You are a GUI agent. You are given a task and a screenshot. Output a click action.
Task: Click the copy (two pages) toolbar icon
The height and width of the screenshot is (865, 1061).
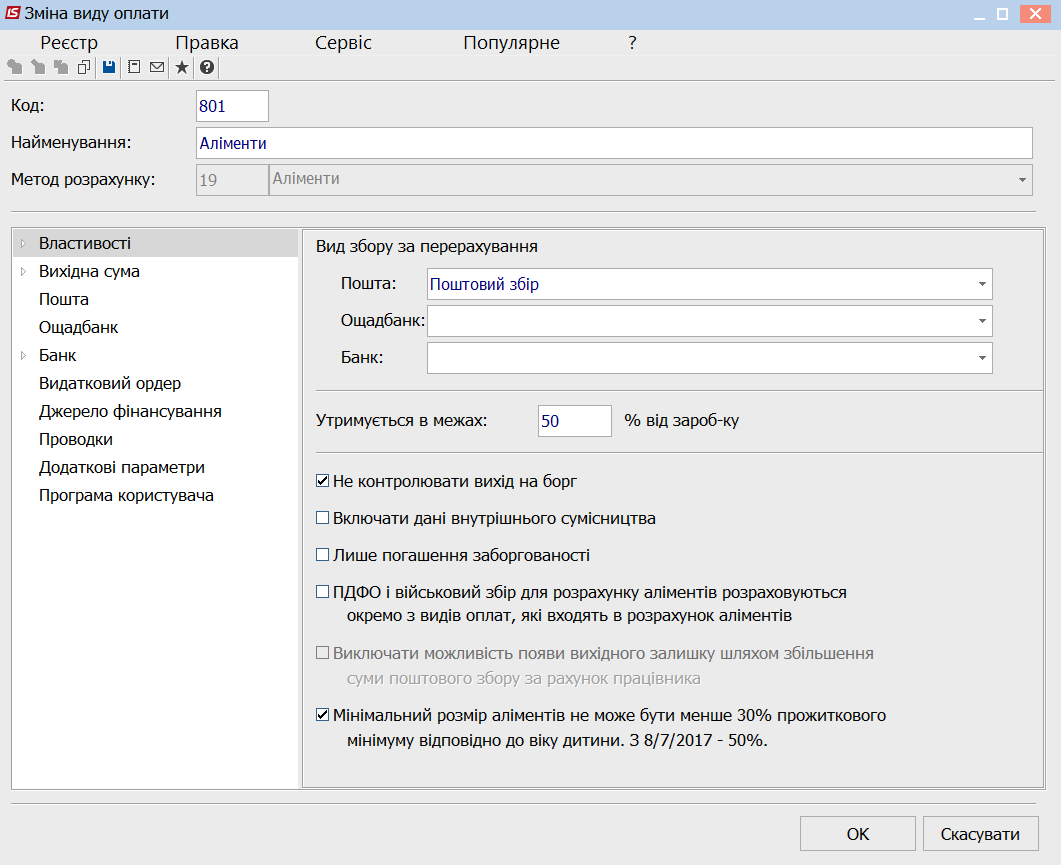84,67
